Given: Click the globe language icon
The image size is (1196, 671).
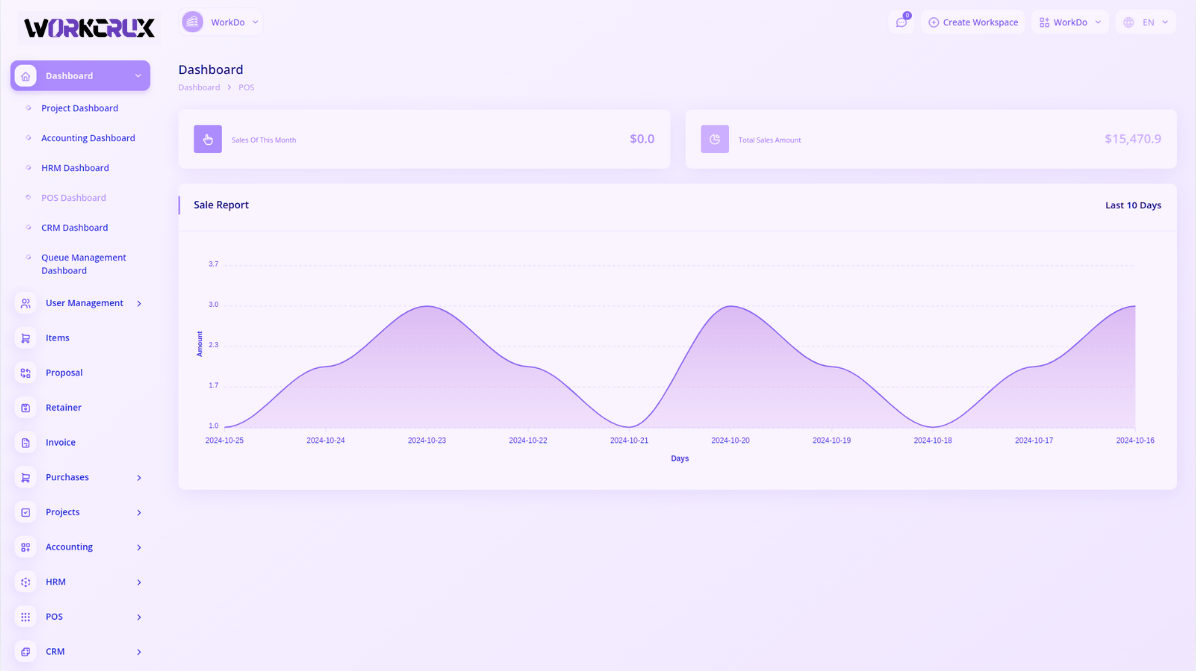Looking at the screenshot, I should tap(1129, 22).
